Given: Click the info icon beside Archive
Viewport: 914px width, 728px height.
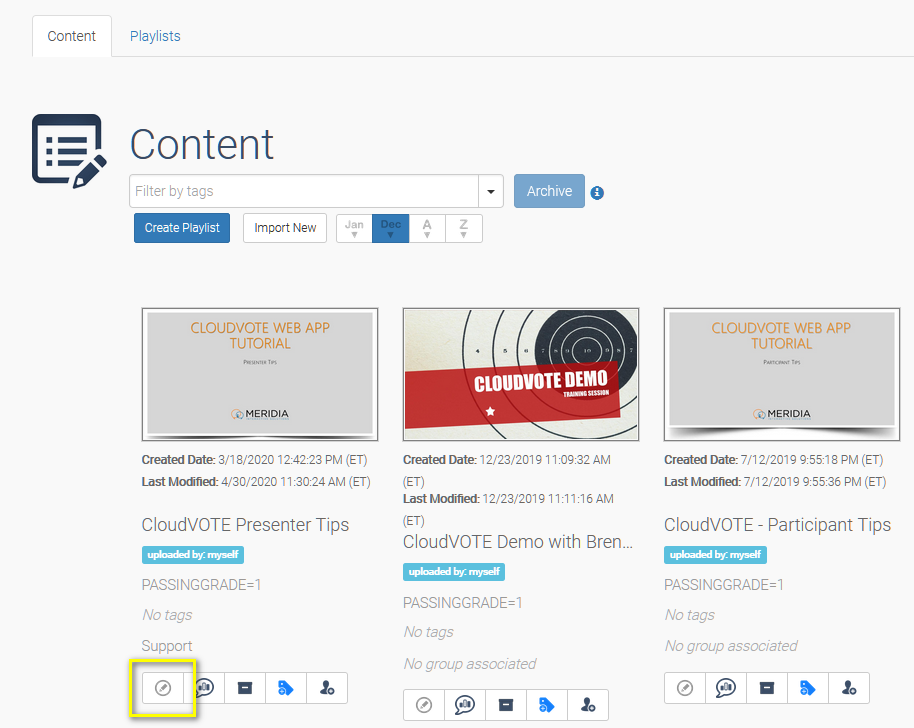Looking at the screenshot, I should pos(597,192).
